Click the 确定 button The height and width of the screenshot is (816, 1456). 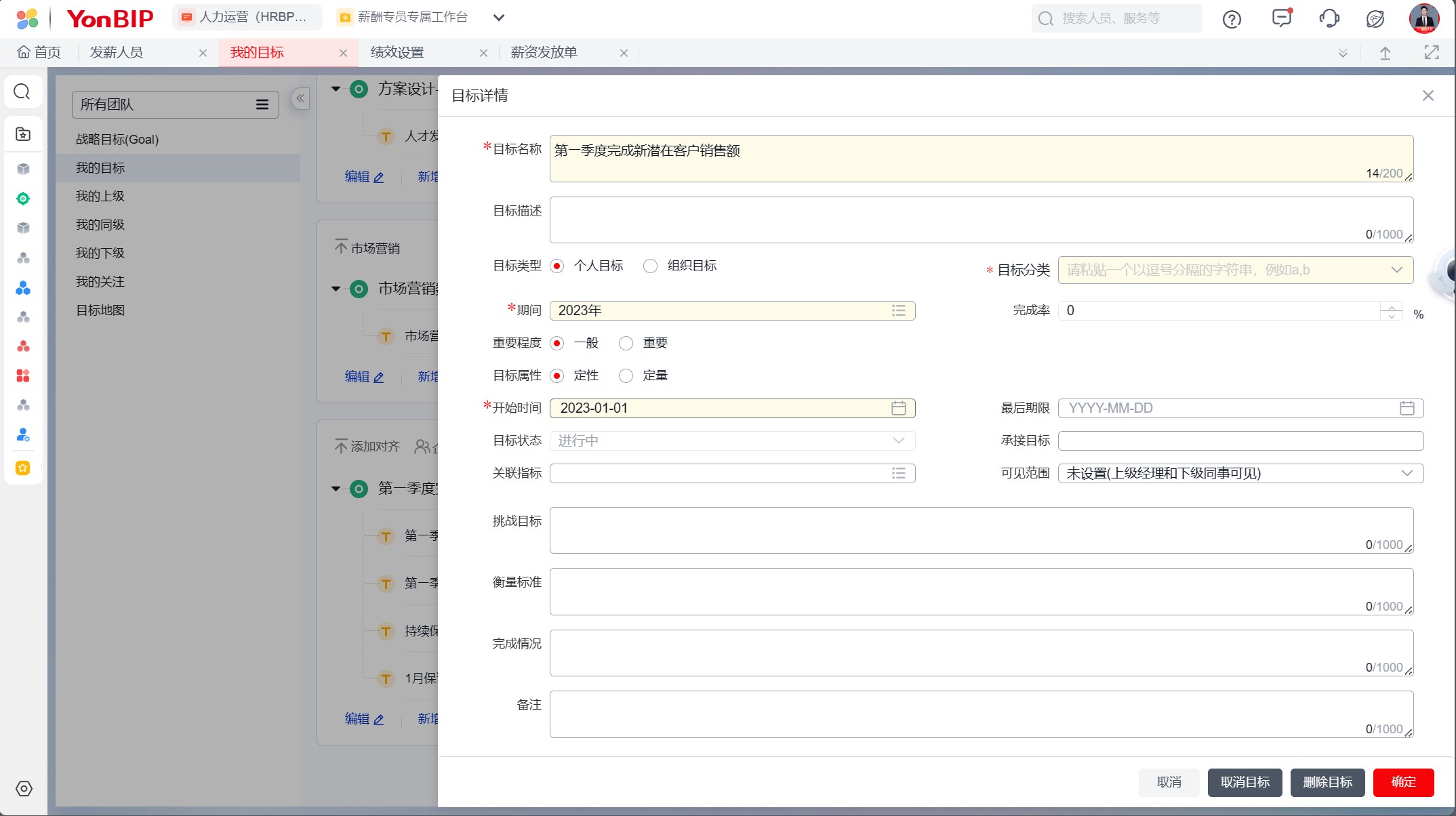point(1404,782)
